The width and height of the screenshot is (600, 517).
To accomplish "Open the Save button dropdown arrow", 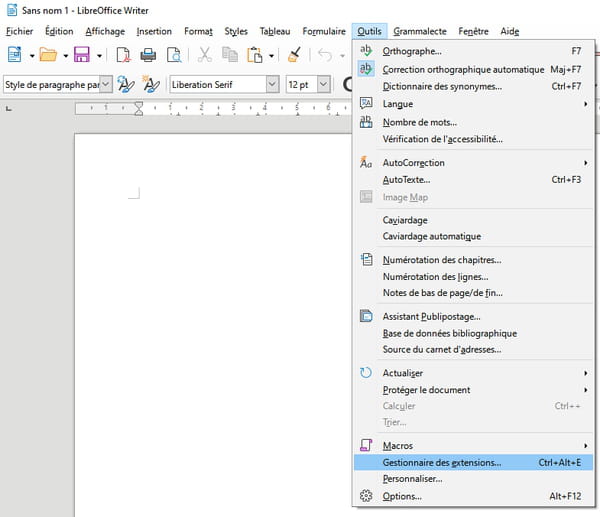I will tap(99, 56).
